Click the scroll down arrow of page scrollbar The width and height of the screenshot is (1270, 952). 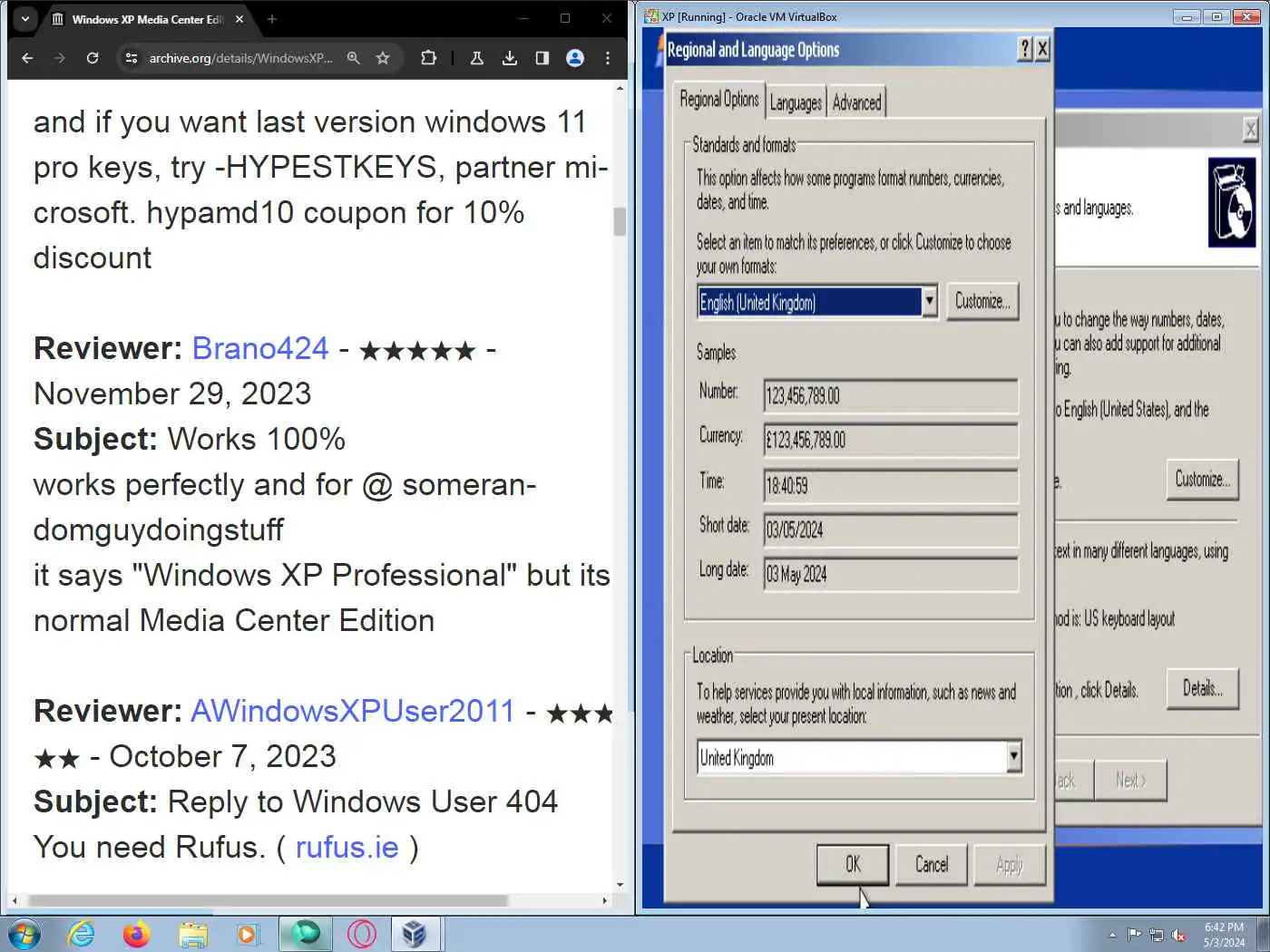pyautogui.click(x=620, y=885)
